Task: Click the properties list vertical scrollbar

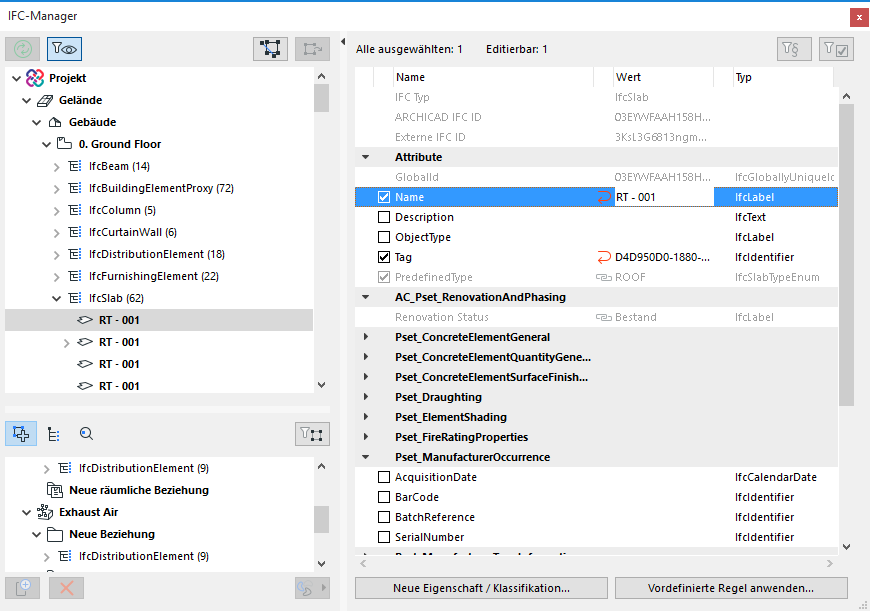Action: click(x=846, y=250)
